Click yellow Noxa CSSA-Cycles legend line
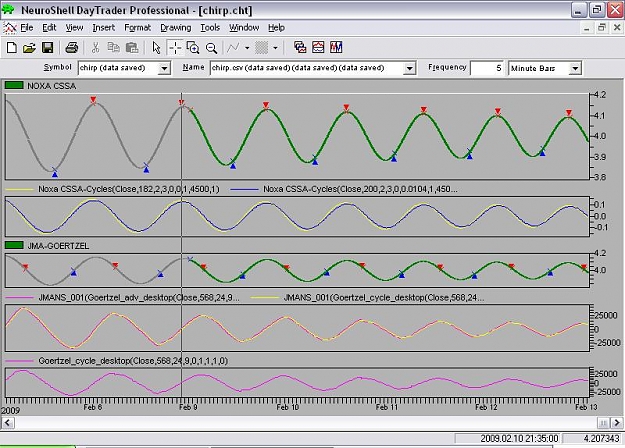 [19, 189]
